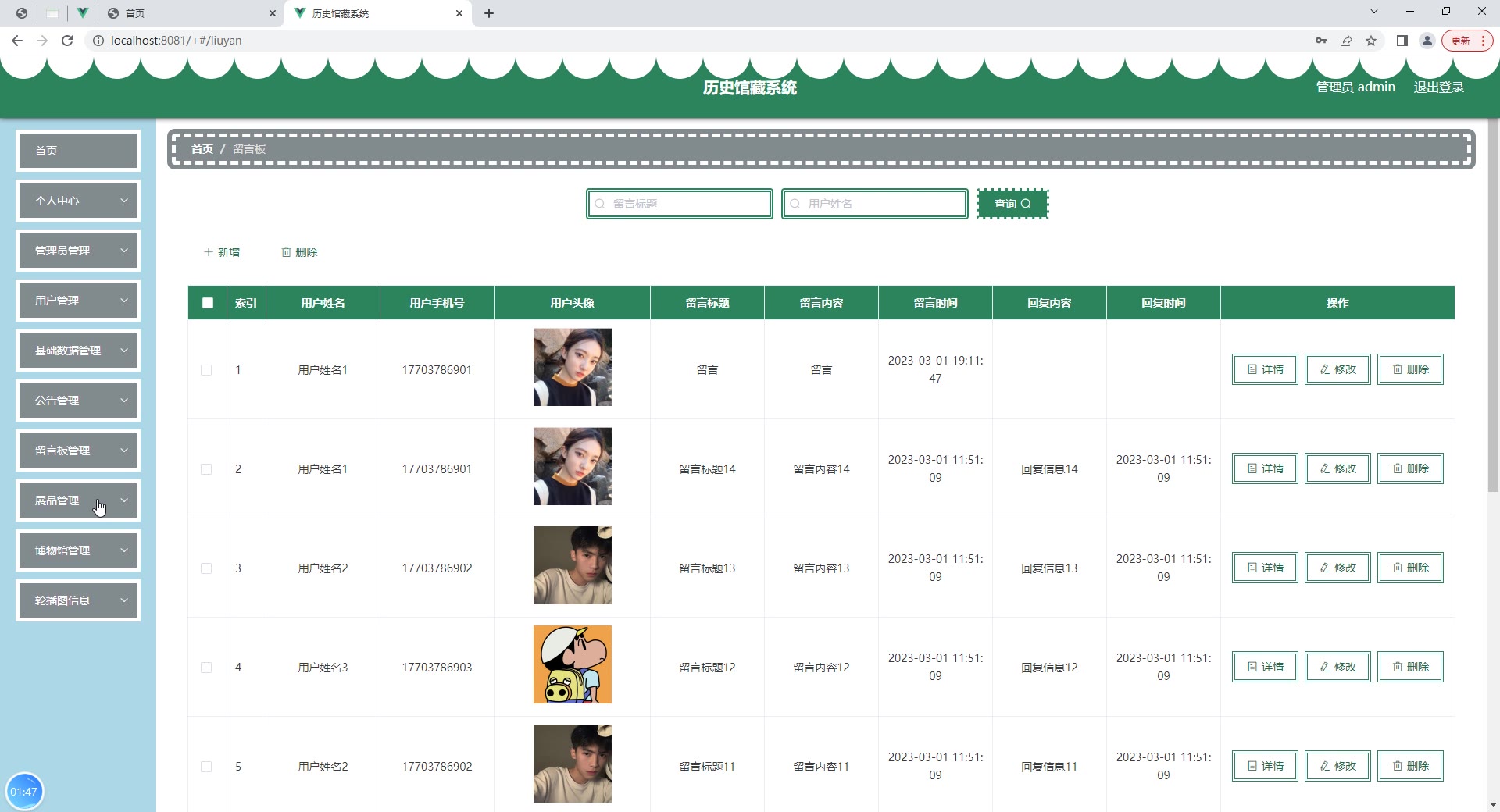Screen dimensions: 1500x812
Task: Expand the 展品管理 sidebar menu
Action: (x=78, y=500)
